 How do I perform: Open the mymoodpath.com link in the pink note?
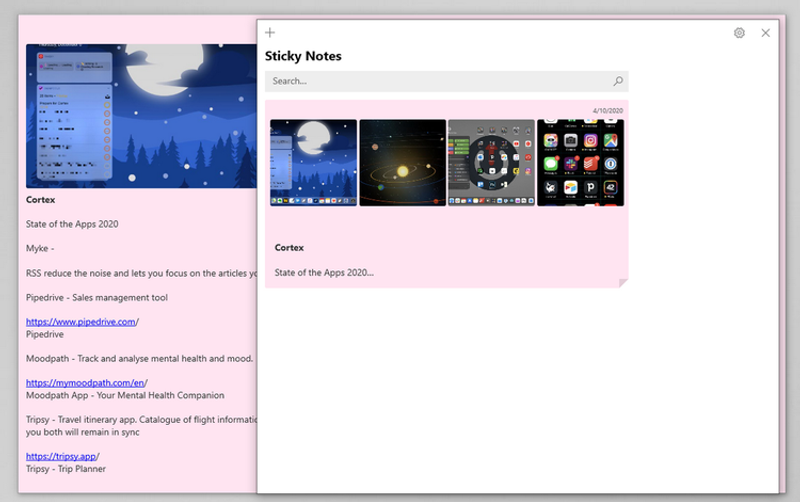pyautogui.click(x=87, y=383)
